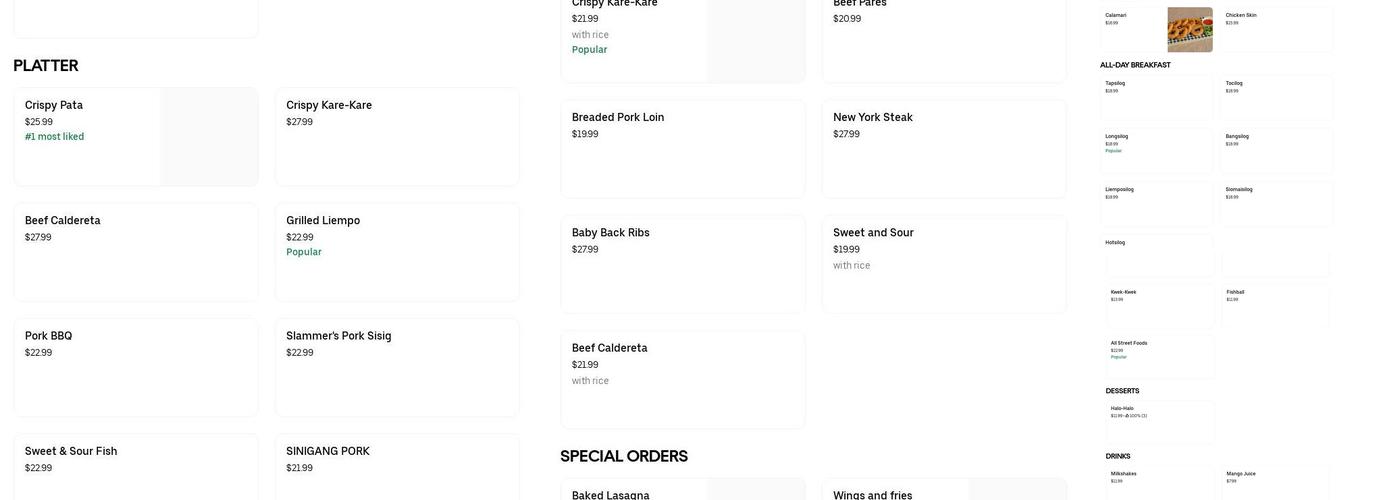Open Slammer's Pork Sisig item
The height and width of the screenshot is (500, 1400).
(397, 367)
